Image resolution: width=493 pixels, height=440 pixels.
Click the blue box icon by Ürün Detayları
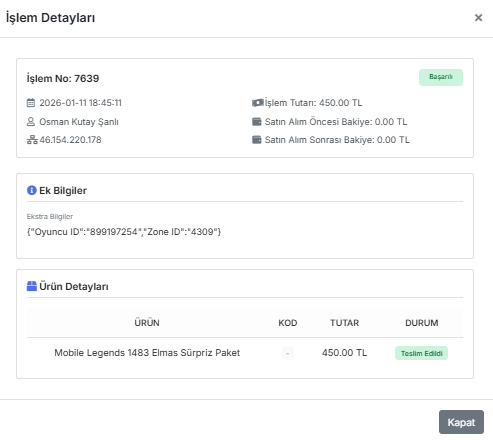pyautogui.click(x=32, y=286)
